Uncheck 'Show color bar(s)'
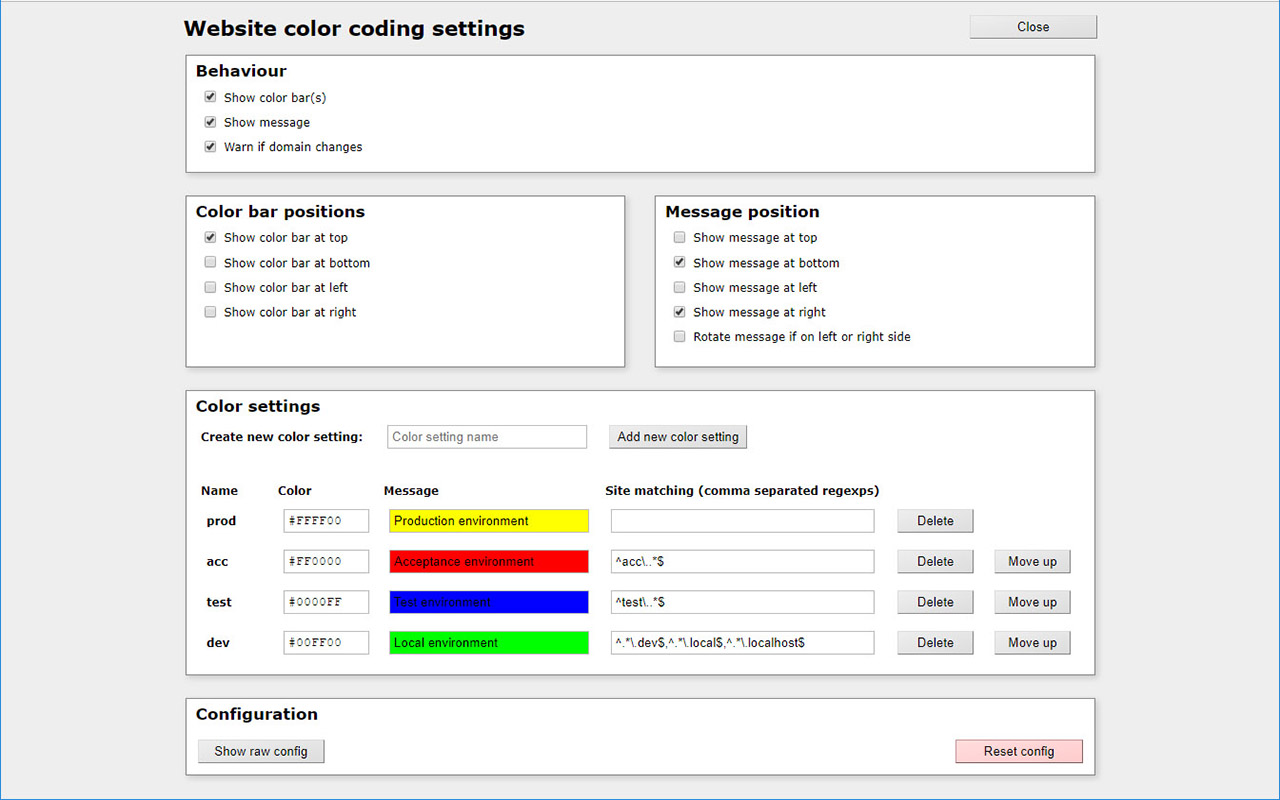The height and width of the screenshot is (800, 1280). pyautogui.click(x=210, y=97)
